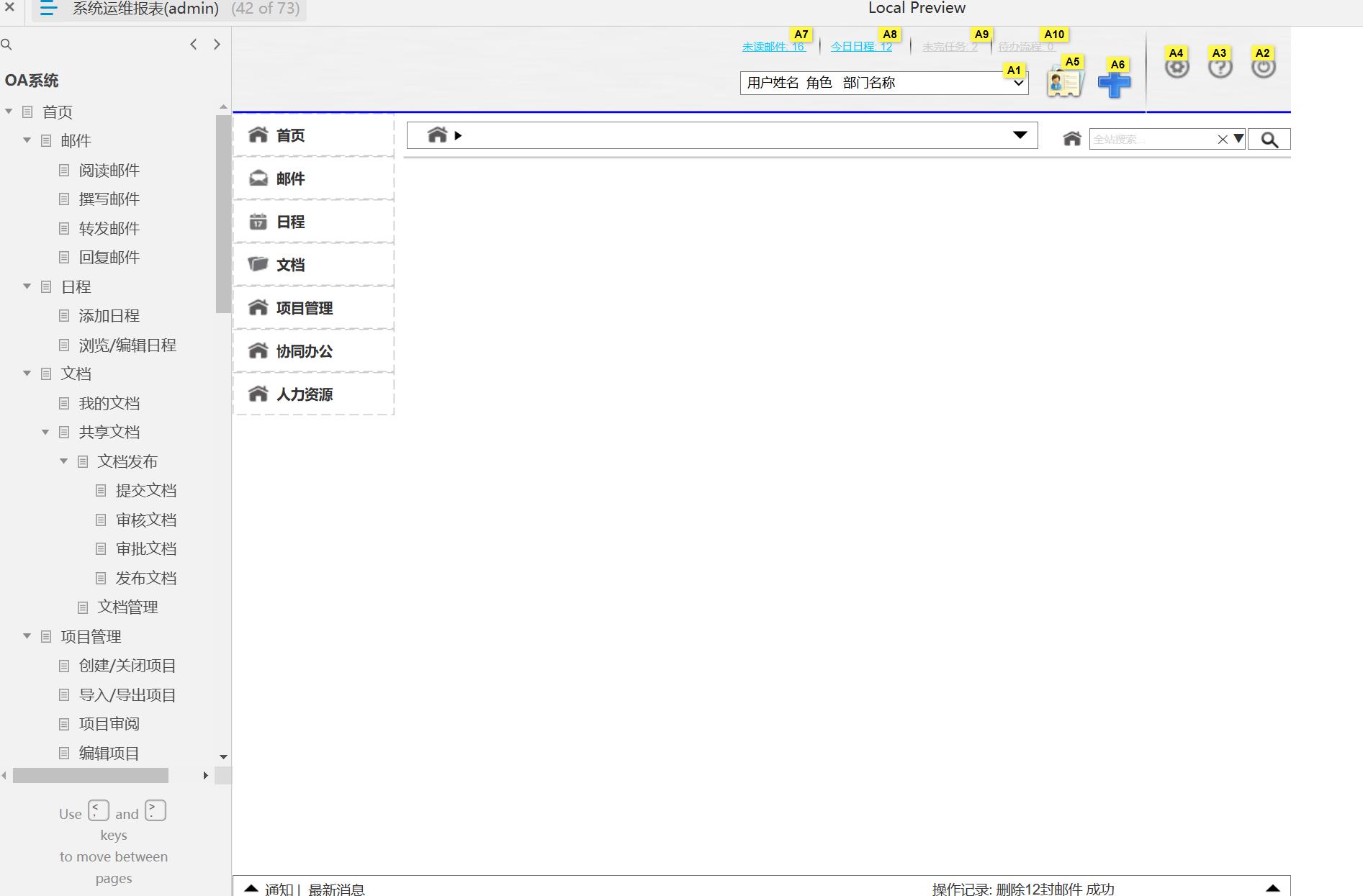Open the 日程 navigation menu item
Image resolution: width=1363 pixels, height=896 pixels.
313,221
